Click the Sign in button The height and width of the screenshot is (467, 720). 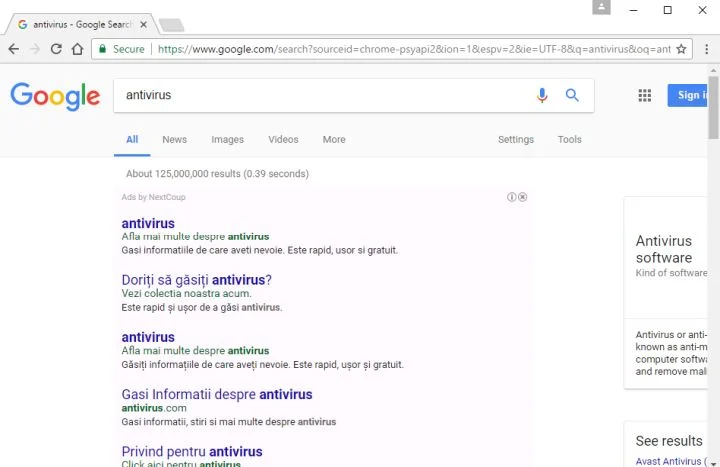point(687,95)
